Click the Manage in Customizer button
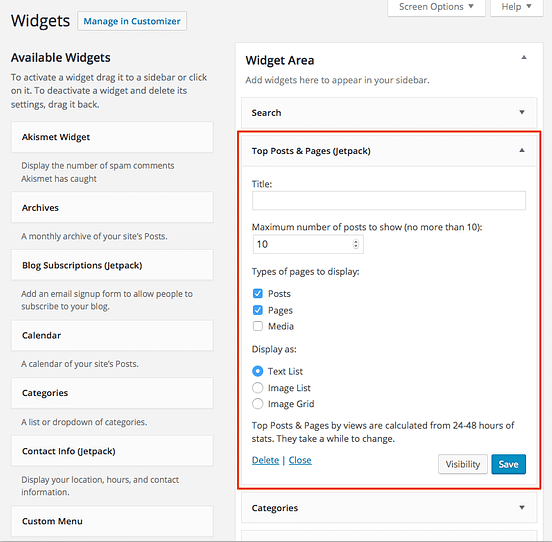Screen dimensions: 552x542 click(x=132, y=21)
